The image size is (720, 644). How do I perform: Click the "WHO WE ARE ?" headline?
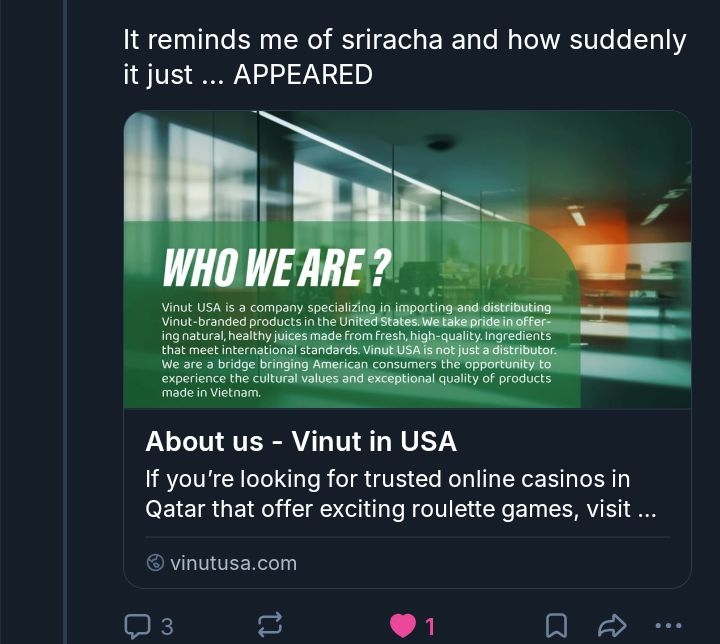click(277, 267)
